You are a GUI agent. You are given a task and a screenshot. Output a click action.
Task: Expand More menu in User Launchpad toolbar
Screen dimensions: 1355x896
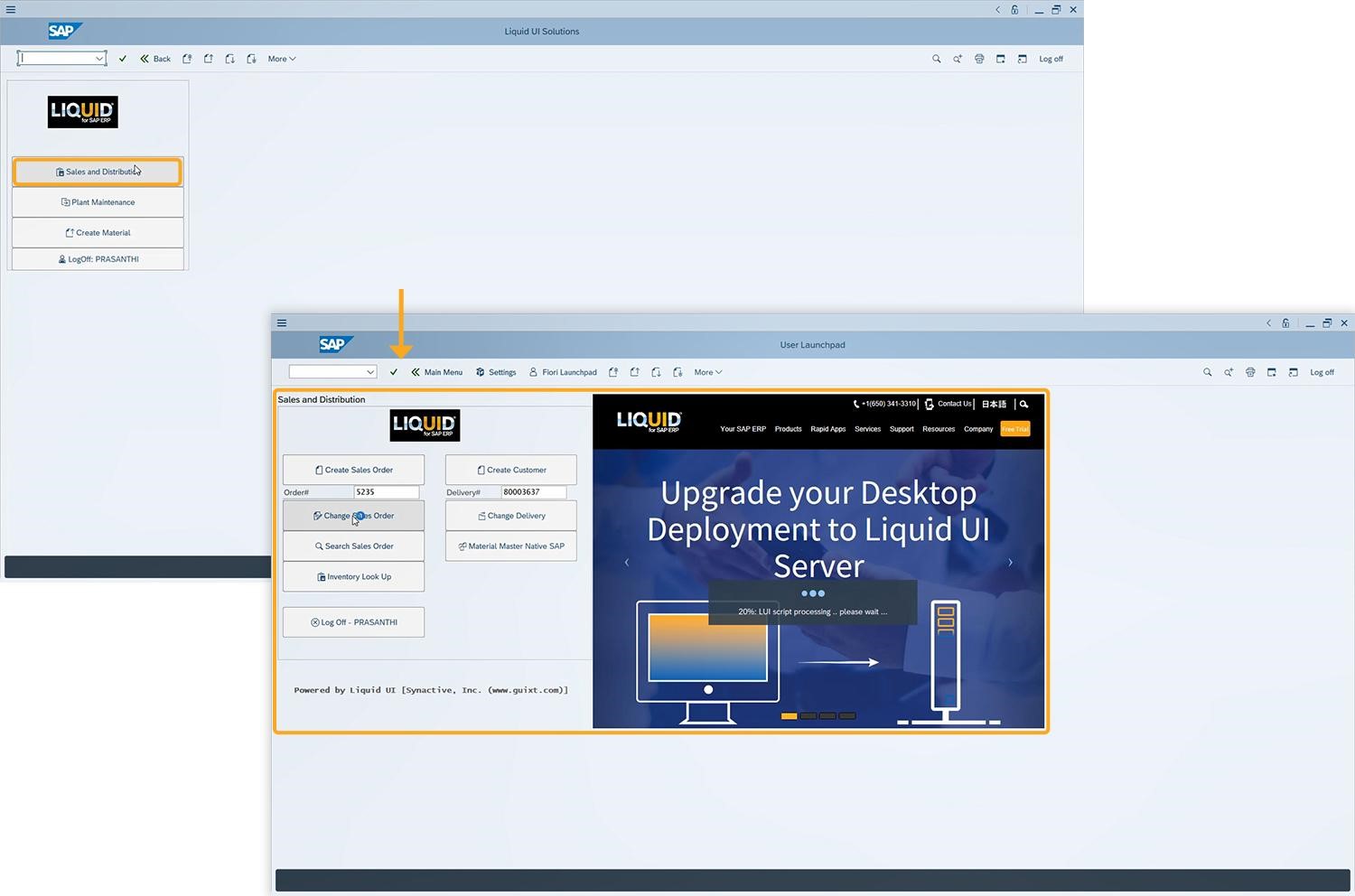point(708,372)
